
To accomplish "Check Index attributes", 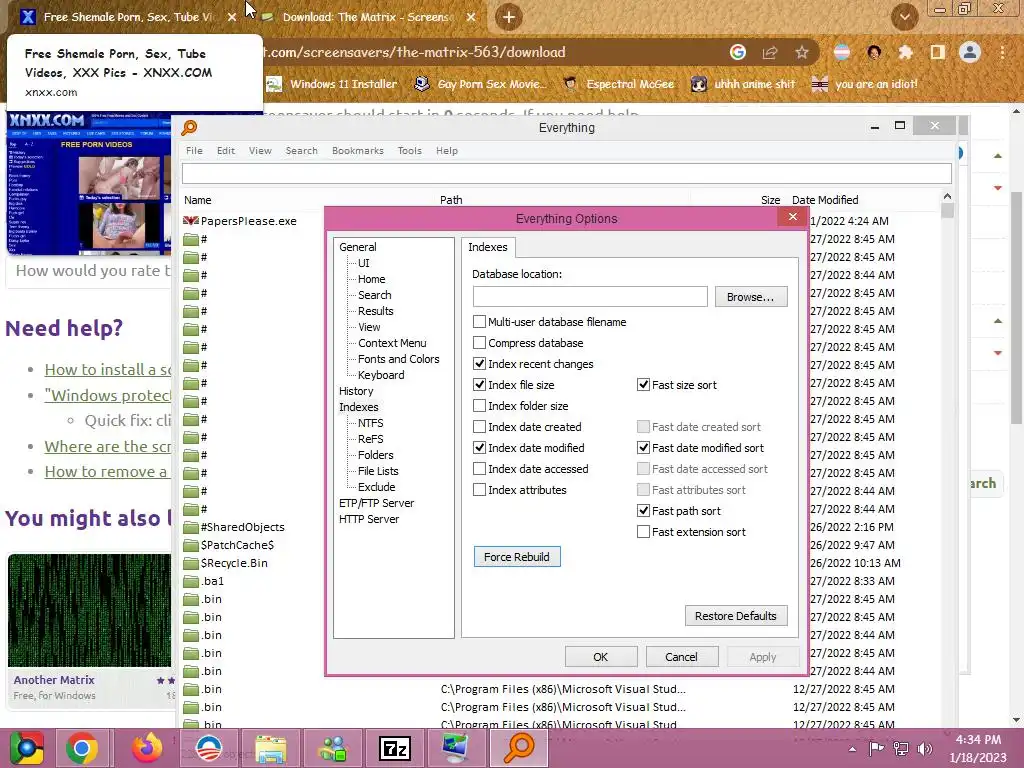I will pyautogui.click(x=479, y=489).
